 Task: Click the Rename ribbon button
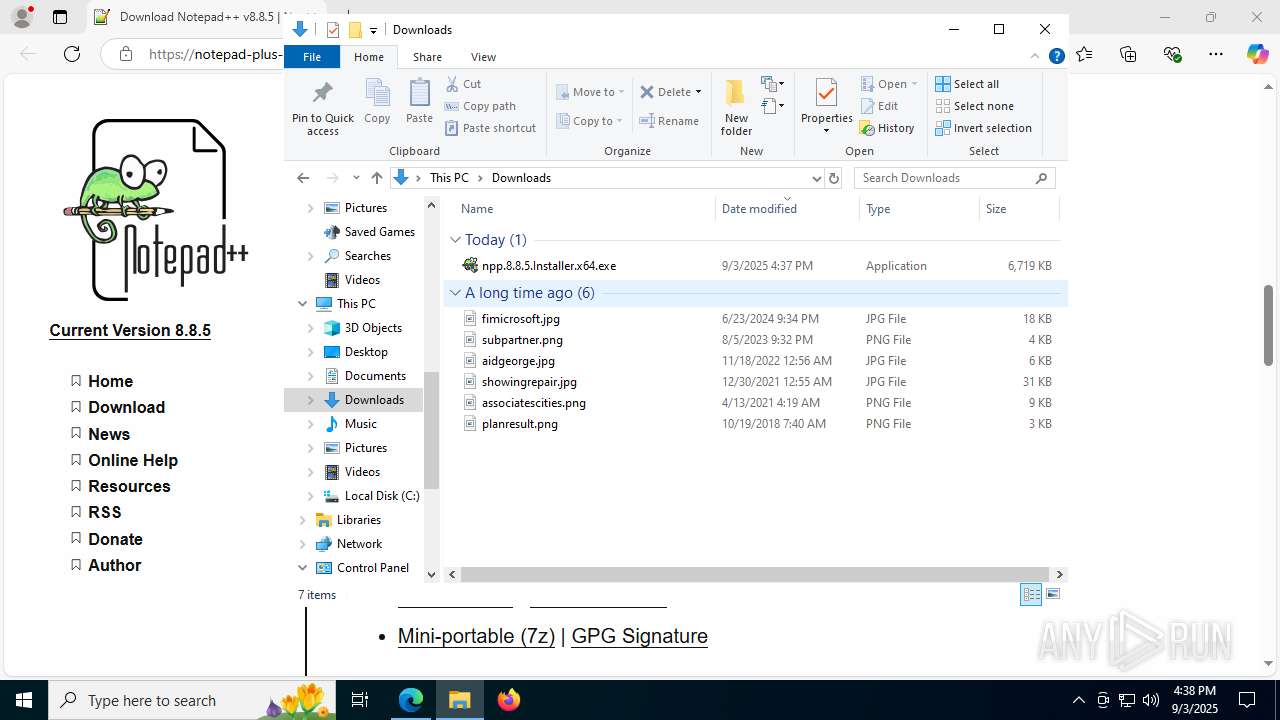(x=669, y=121)
